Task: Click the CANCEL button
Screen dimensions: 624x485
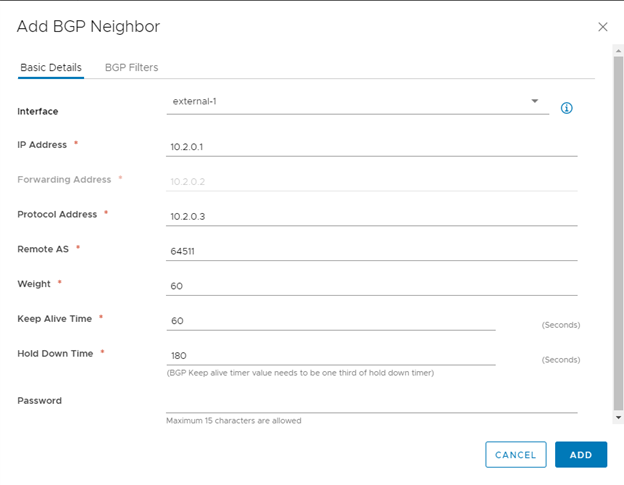Action: 515,454
